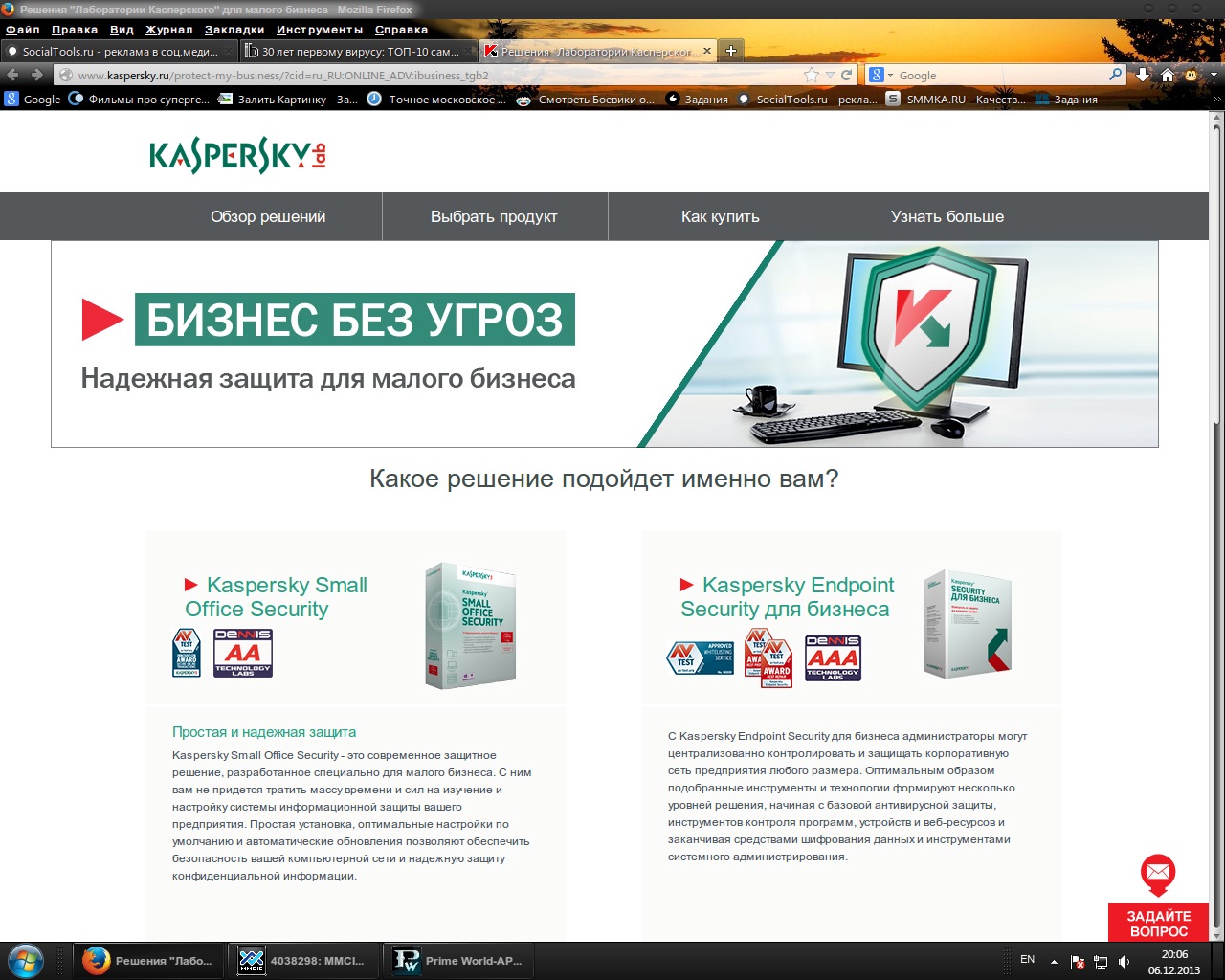Switch to SocialTools.ru browser tab
The height and width of the screenshot is (980, 1225).
point(119,51)
